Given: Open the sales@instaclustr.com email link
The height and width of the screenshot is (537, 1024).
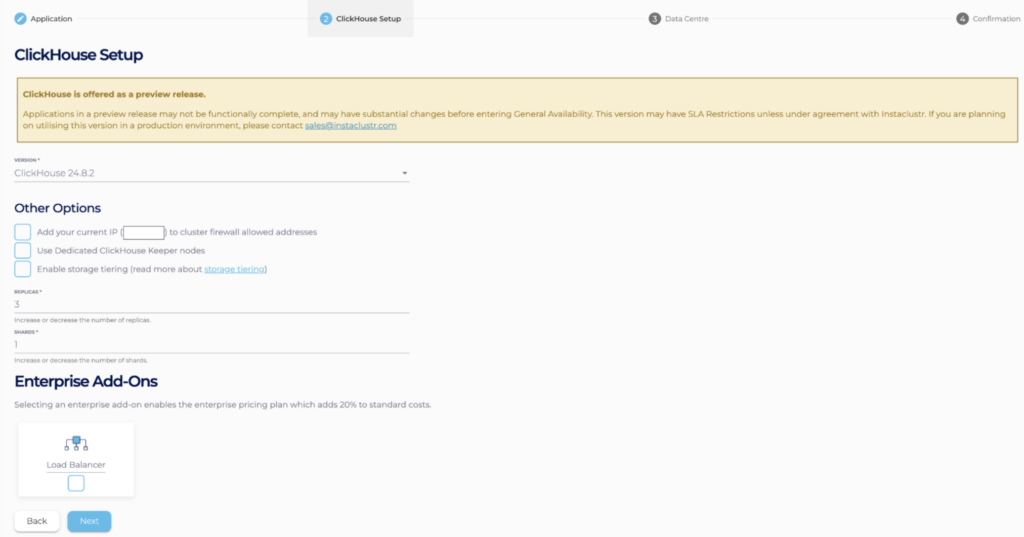Looking at the screenshot, I should 351,125.
